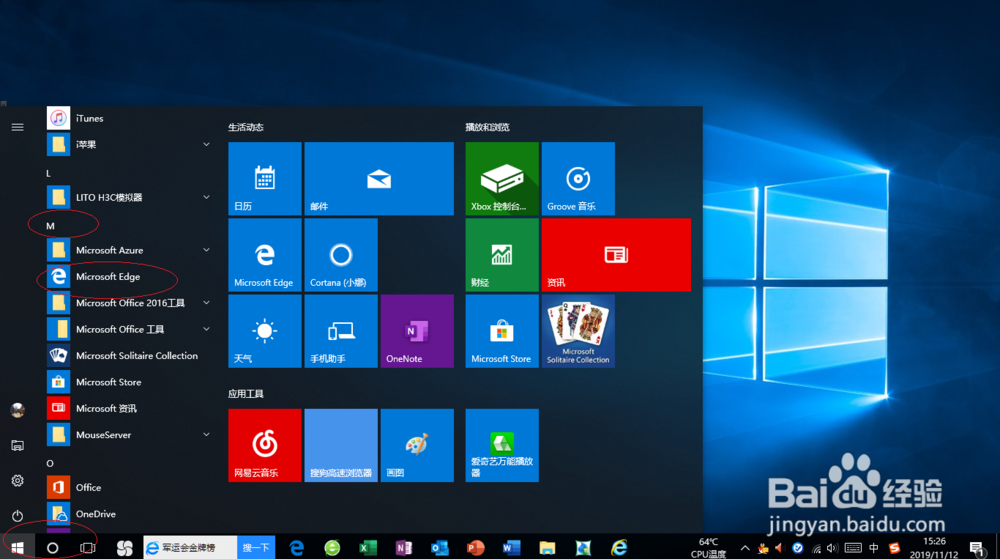Open the Documents shortcut in Start sidebar
This screenshot has height=559, width=1000.
17,445
